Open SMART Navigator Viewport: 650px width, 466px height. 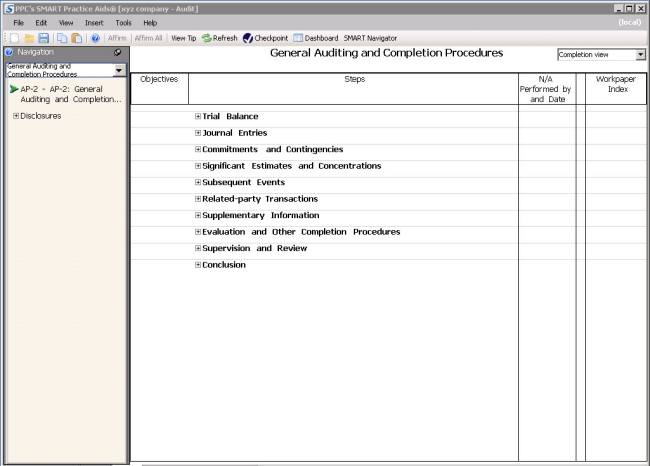[x=370, y=38]
